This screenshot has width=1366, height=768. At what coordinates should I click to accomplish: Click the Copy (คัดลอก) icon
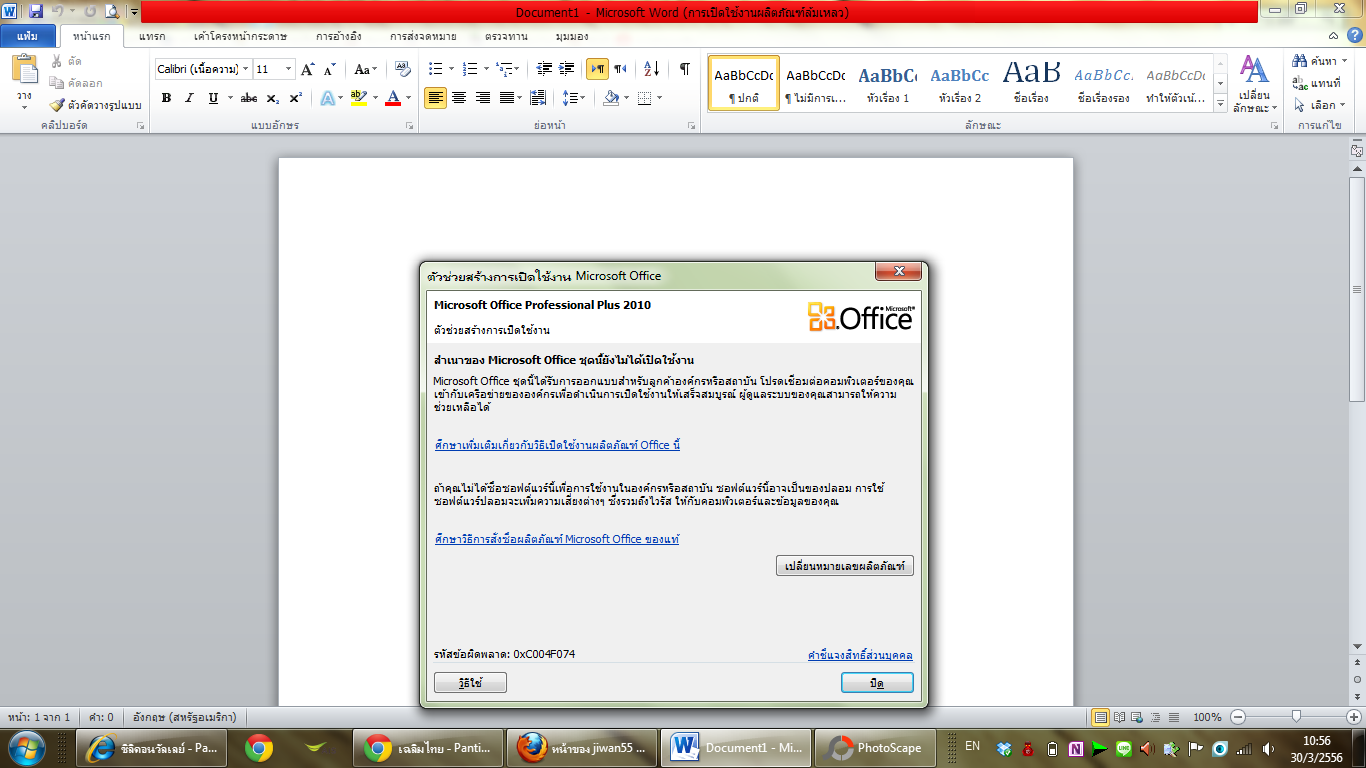(x=57, y=83)
